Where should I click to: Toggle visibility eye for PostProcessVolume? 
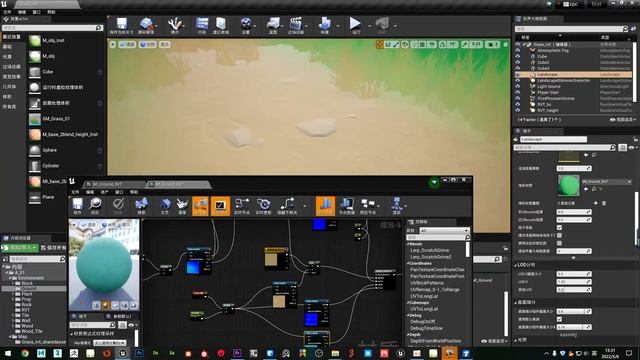[x=518, y=98]
